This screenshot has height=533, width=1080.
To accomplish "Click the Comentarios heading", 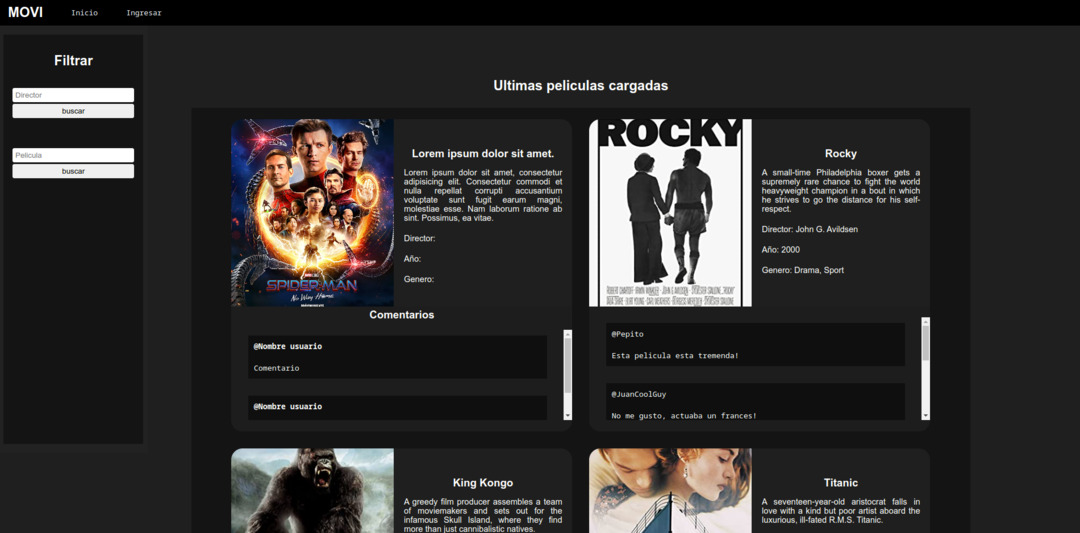I will 402,315.
